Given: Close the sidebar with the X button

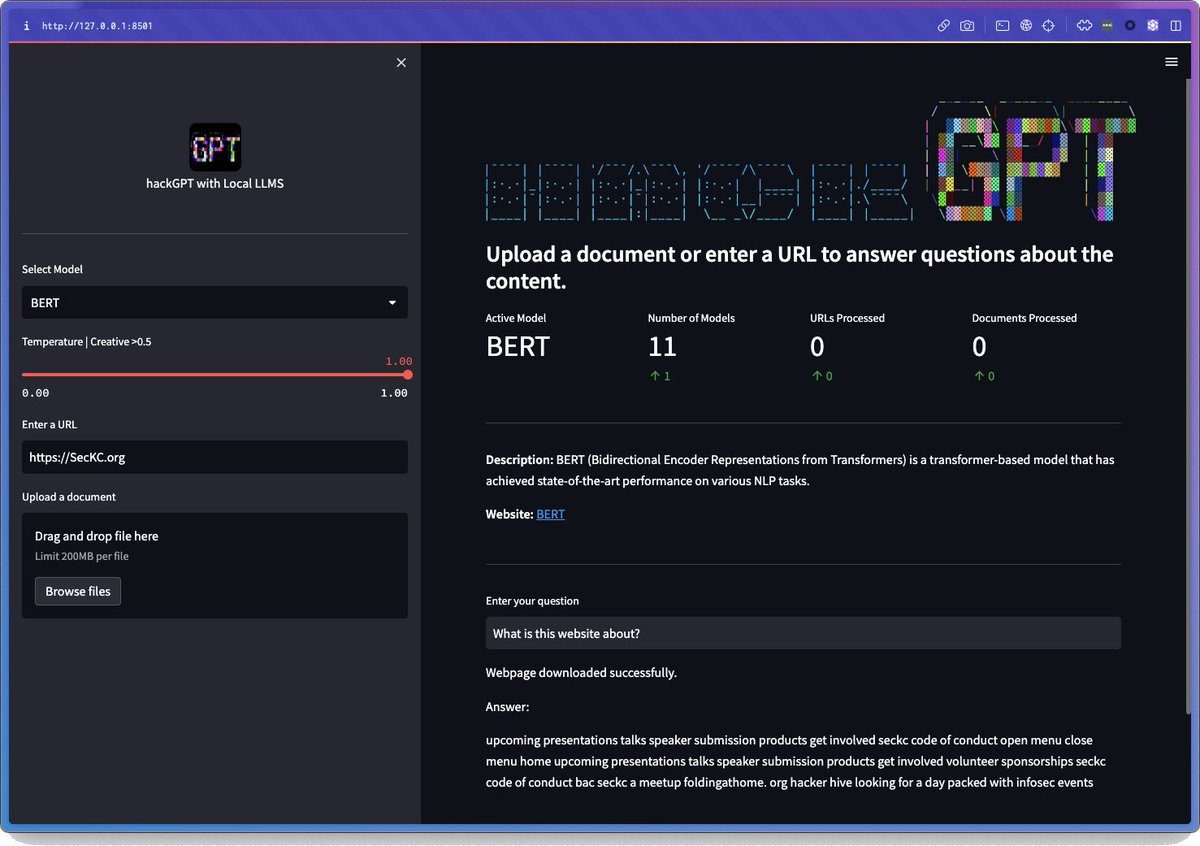Looking at the screenshot, I should [x=401, y=62].
